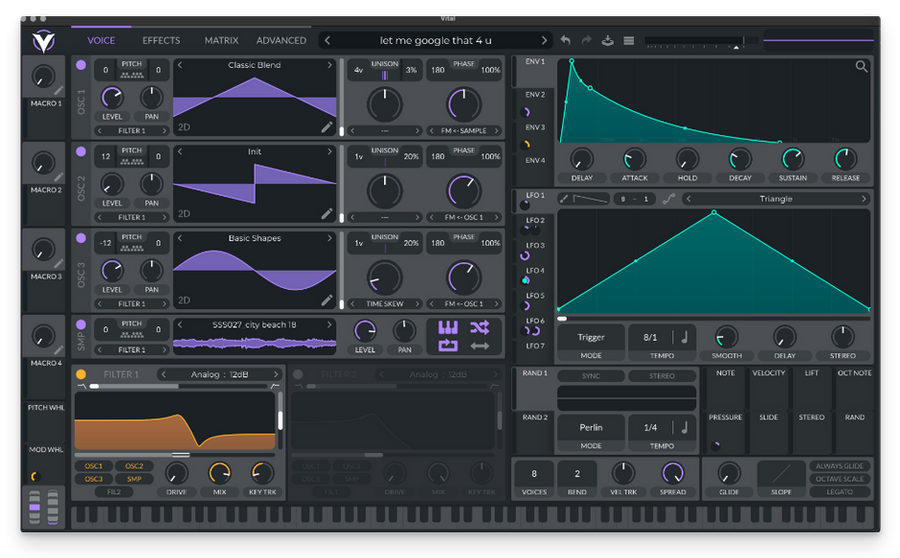The height and width of the screenshot is (558, 900).
Task: Click the MACRO 2 edit pencil icon
Action: point(59,177)
